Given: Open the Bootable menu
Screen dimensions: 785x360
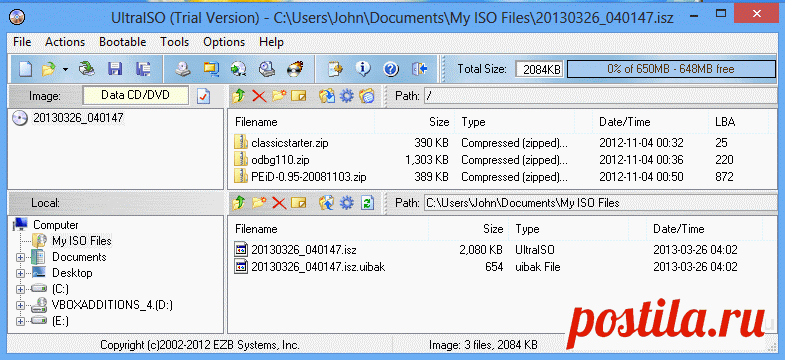Looking at the screenshot, I should tap(123, 42).
